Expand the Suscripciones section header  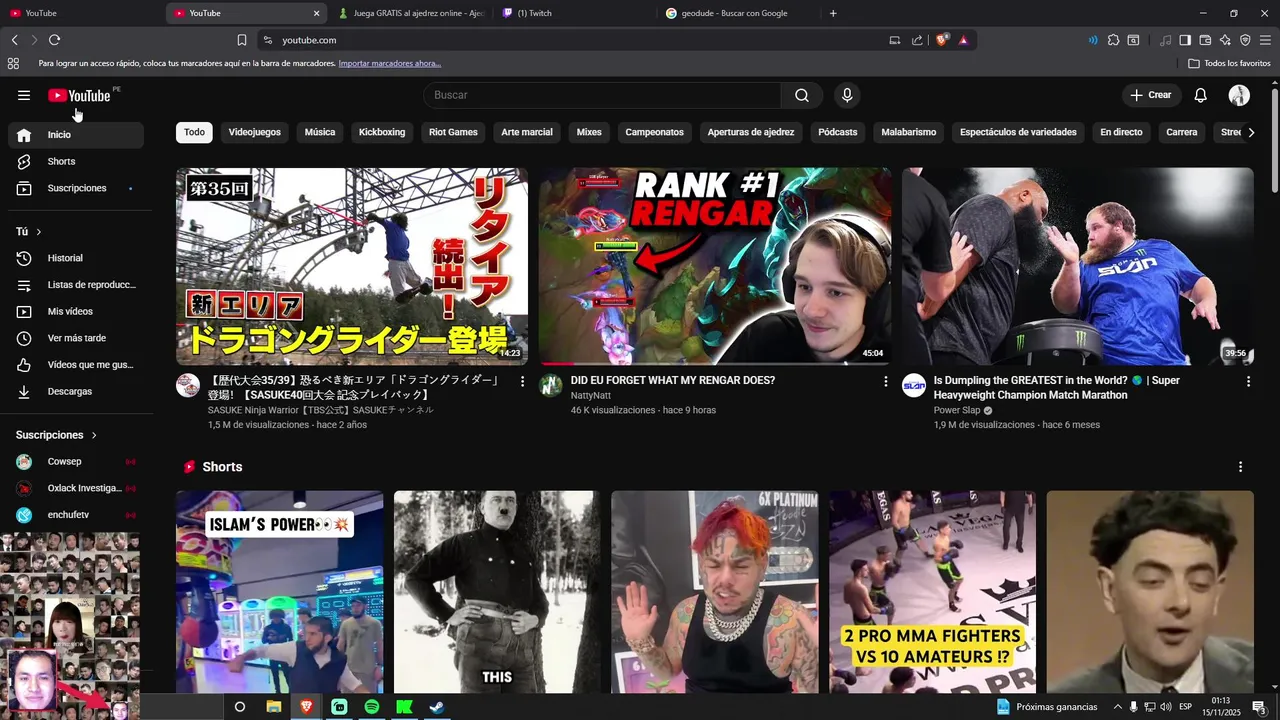tap(57, 435)
